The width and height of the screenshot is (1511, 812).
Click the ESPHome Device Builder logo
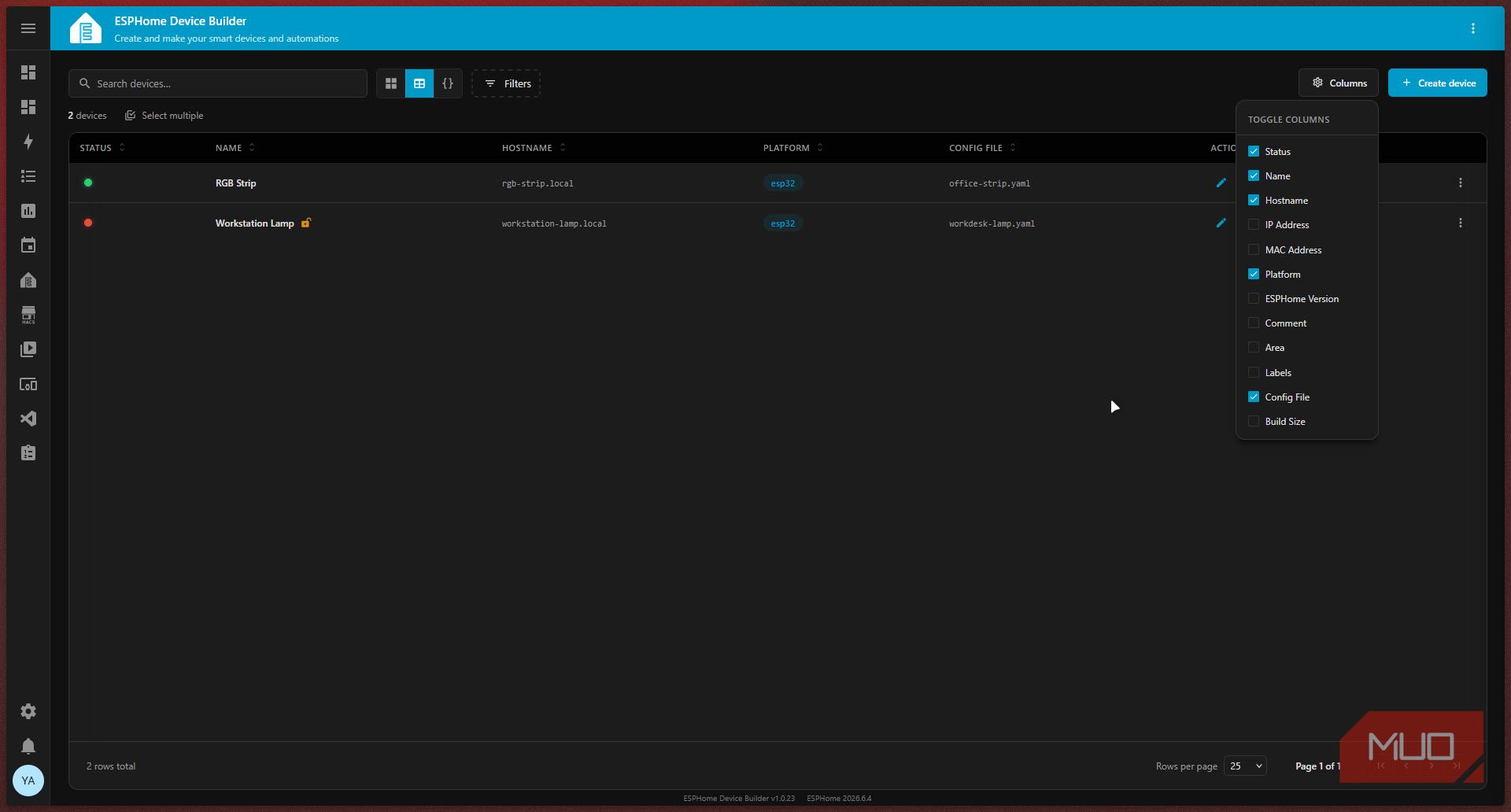pos(86,28)
